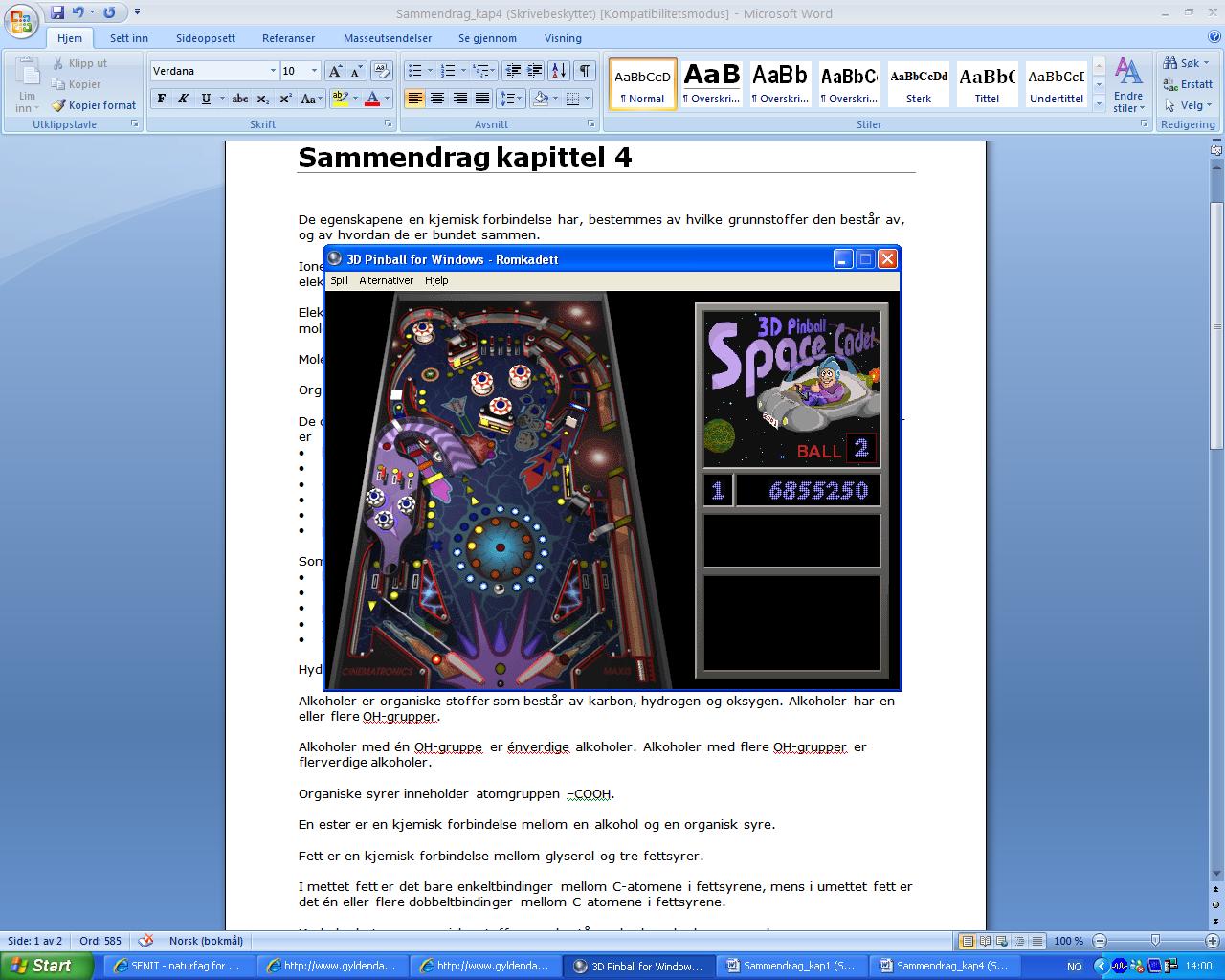The width and height of the screenshot is (1225, 980).
Task: Switch to the Referanser tab
Action: point(289,38)
